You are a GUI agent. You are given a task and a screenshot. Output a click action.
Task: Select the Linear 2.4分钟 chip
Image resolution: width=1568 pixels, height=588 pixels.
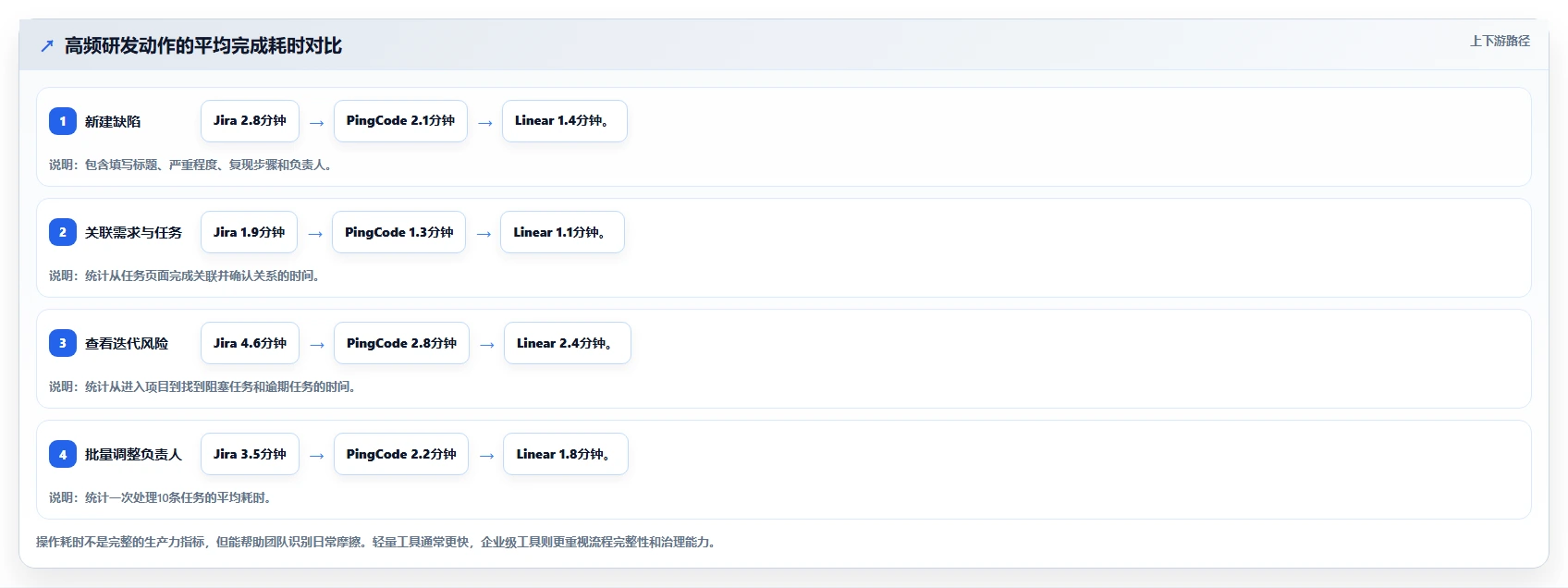568,343
